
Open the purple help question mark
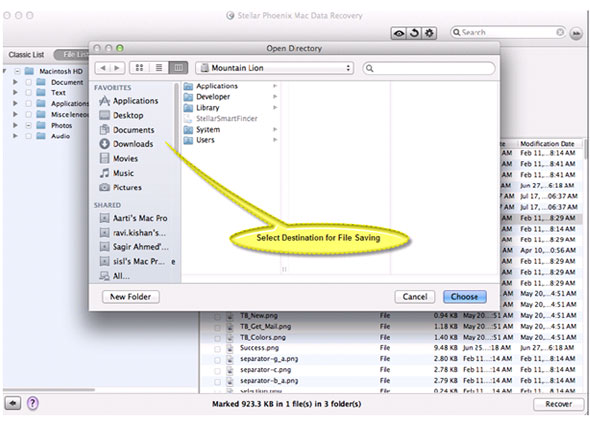pos(33,403)
